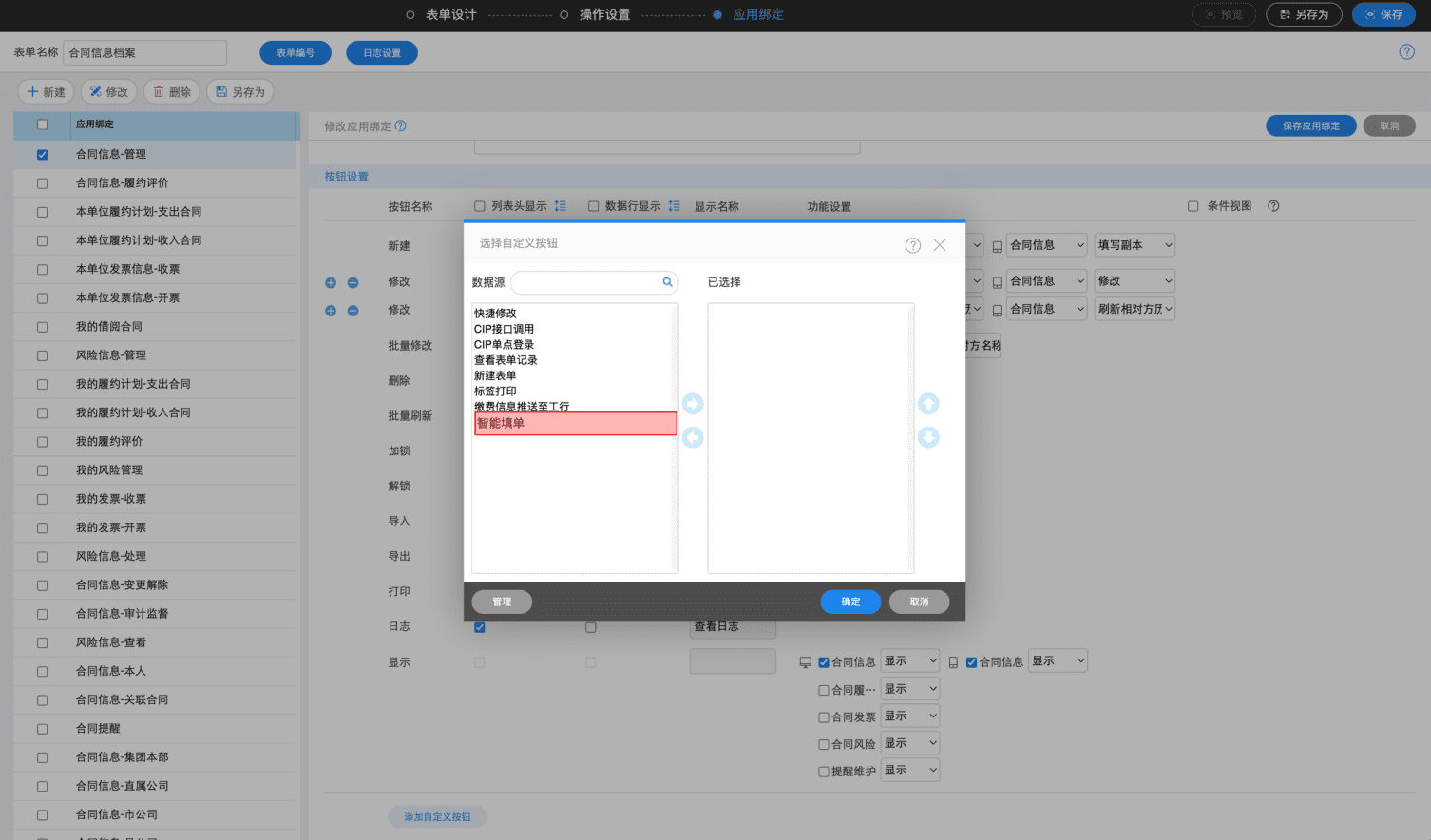
Task: Check the 合同信息-履约评价 row checkbox
Action: tap(42, 183)
